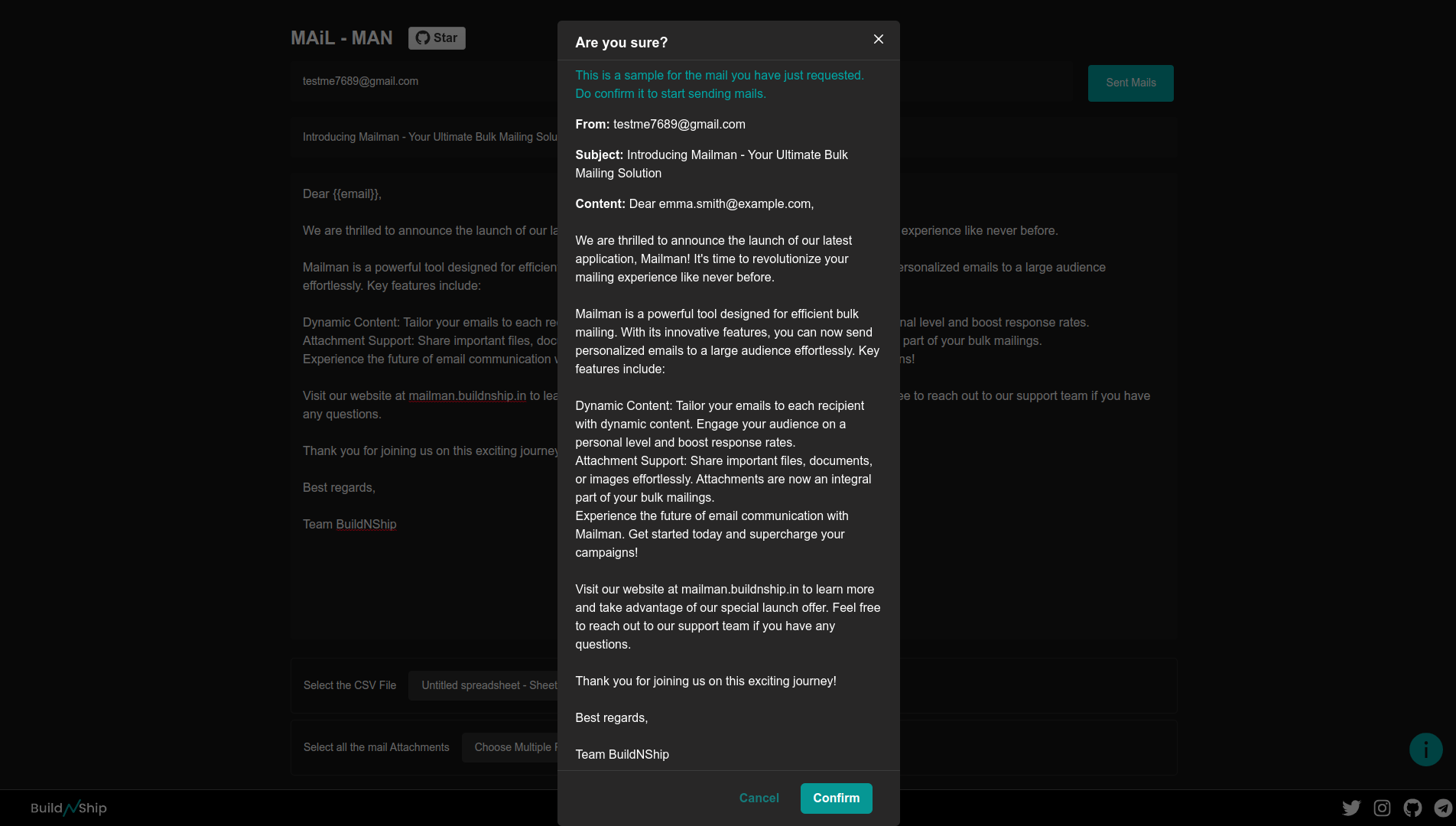The height and width of the screenshot is (826, 1456).
Task: Click the BuildNShip footer logo
Action: pos(69,808)
